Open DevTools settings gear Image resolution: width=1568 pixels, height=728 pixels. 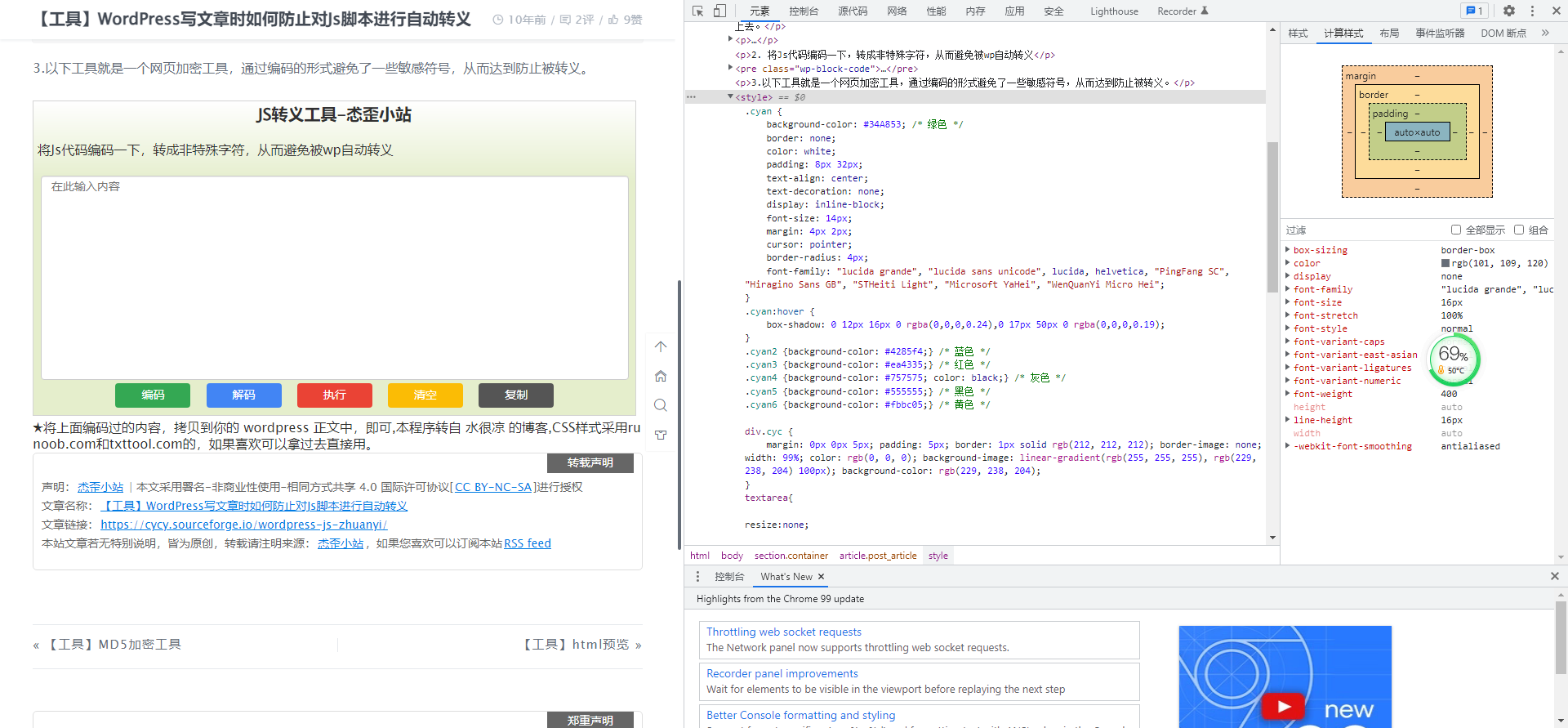[x=1509, y=11]
